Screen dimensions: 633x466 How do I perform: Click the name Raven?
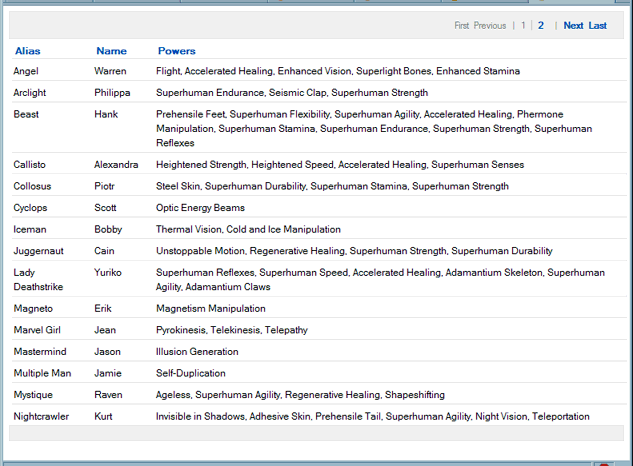108,395
